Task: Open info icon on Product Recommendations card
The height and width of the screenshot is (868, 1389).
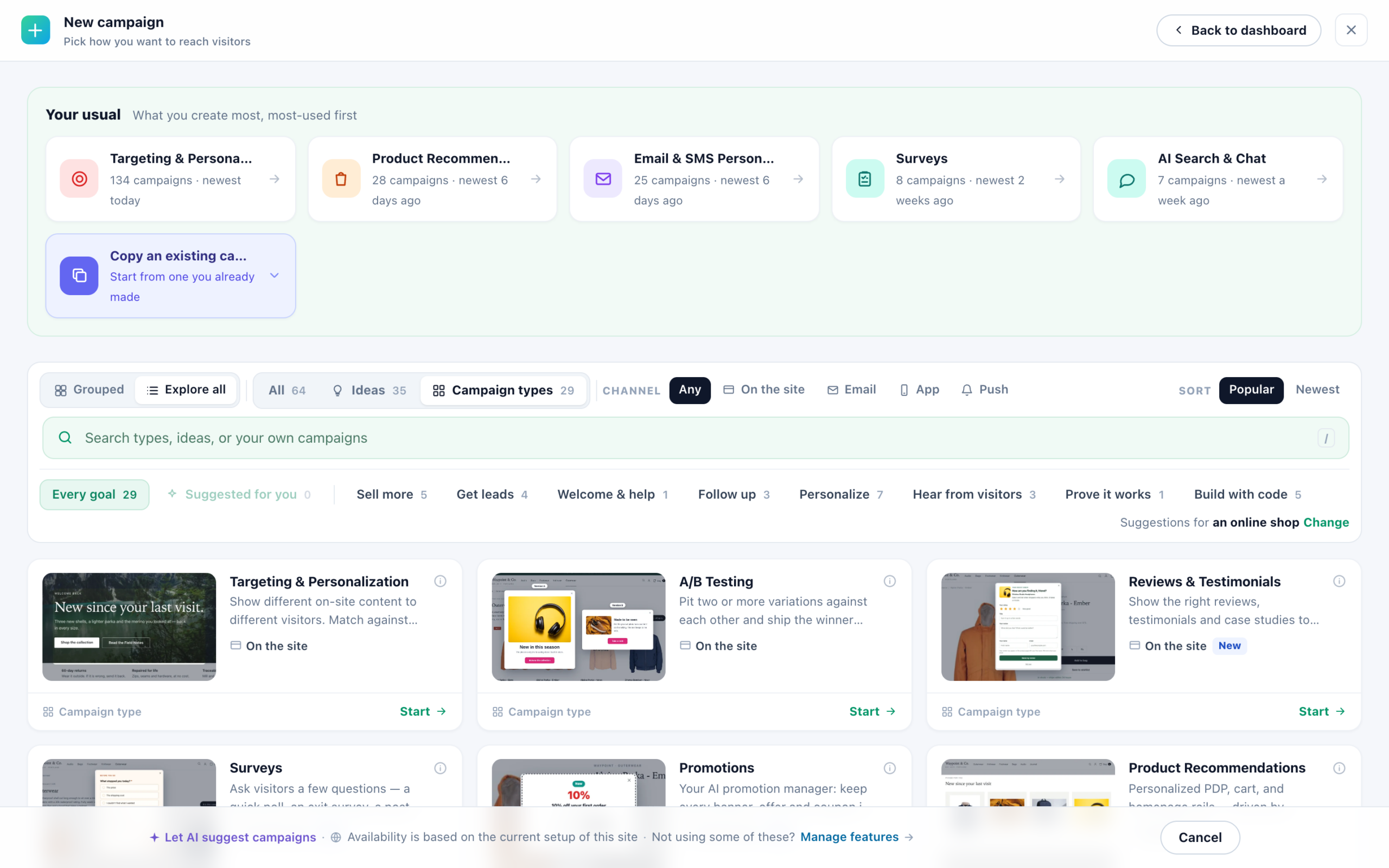Action: click(1339, 768)
